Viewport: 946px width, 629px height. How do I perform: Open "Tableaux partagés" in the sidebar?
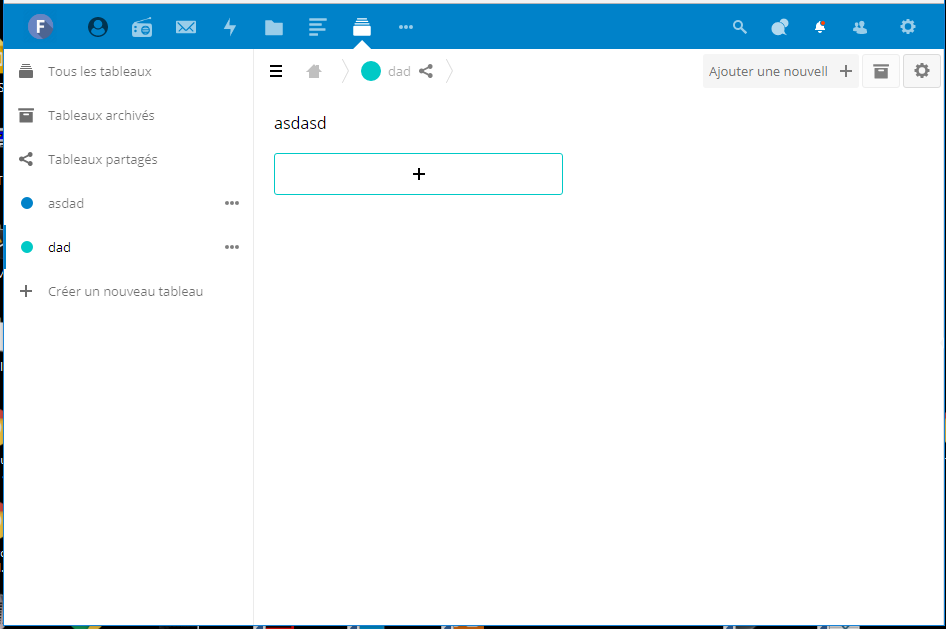tap(103, 159)
